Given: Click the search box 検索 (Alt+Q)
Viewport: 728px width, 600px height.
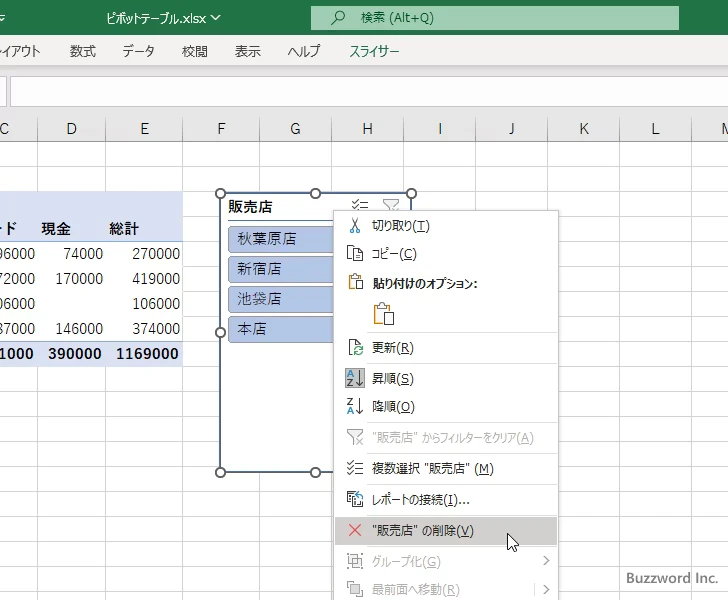Looking at the screenshot, I should [x=494, y=18].
